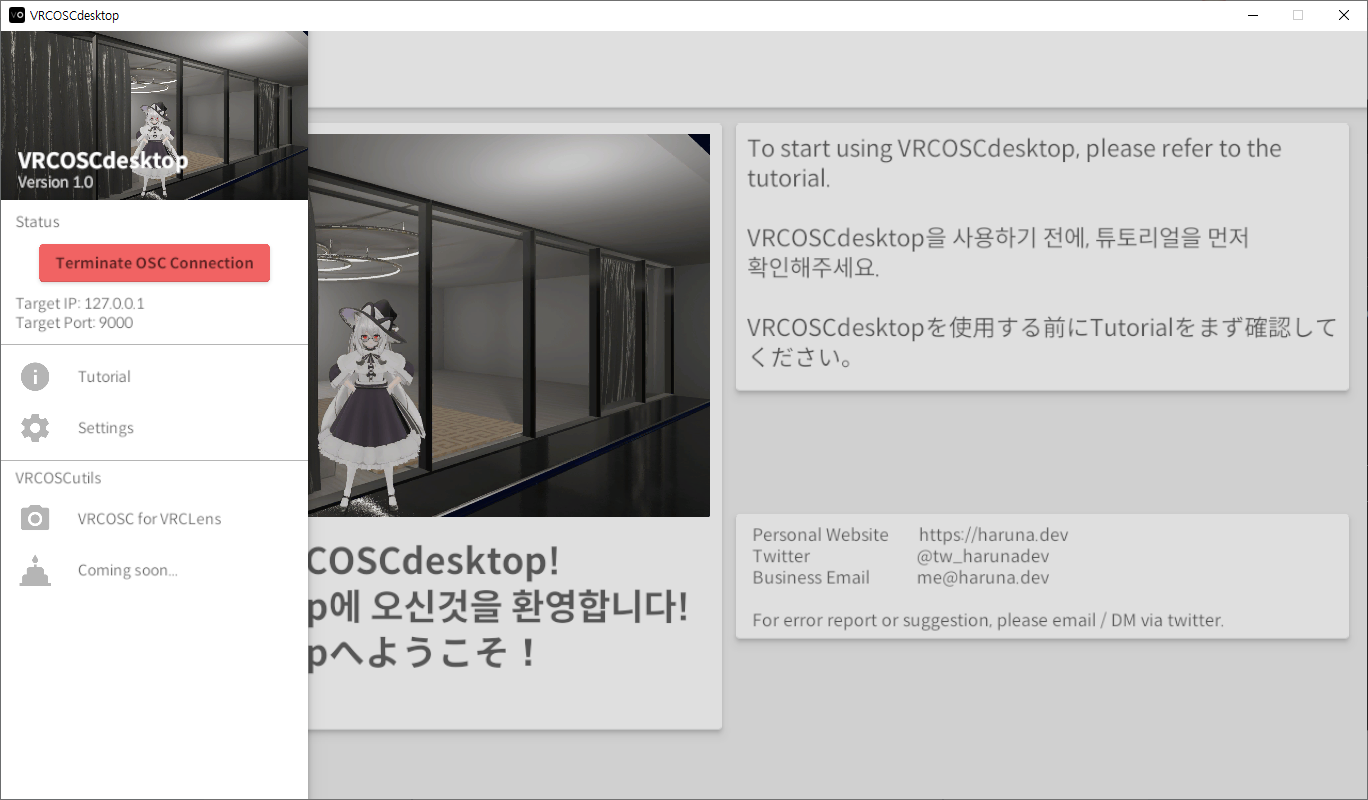Click the welcome avatar screenshot
1368x800 pixels.
510,325
